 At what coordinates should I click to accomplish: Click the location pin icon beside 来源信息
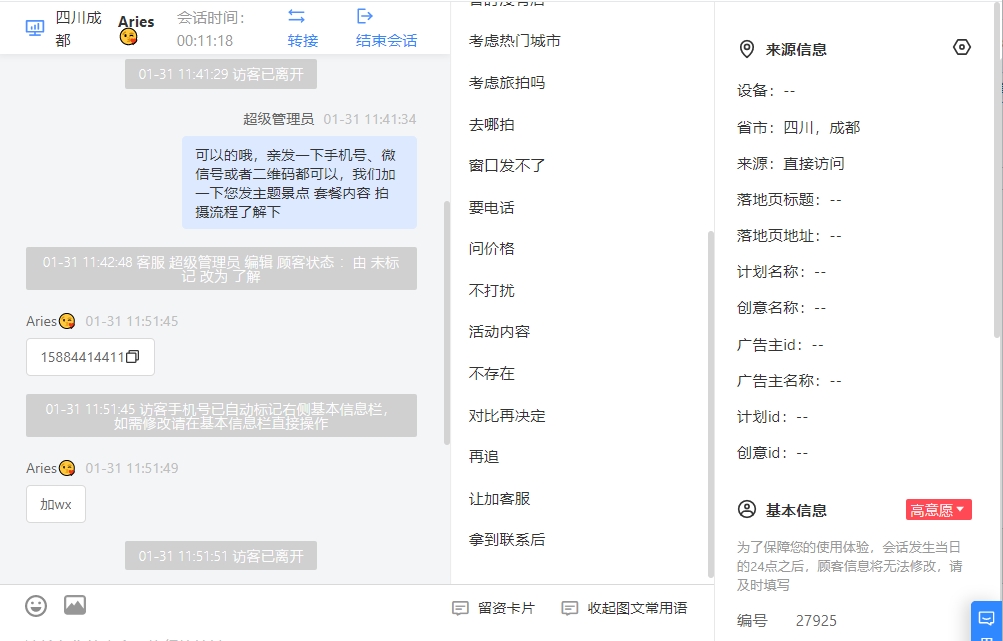coord(746,49)
